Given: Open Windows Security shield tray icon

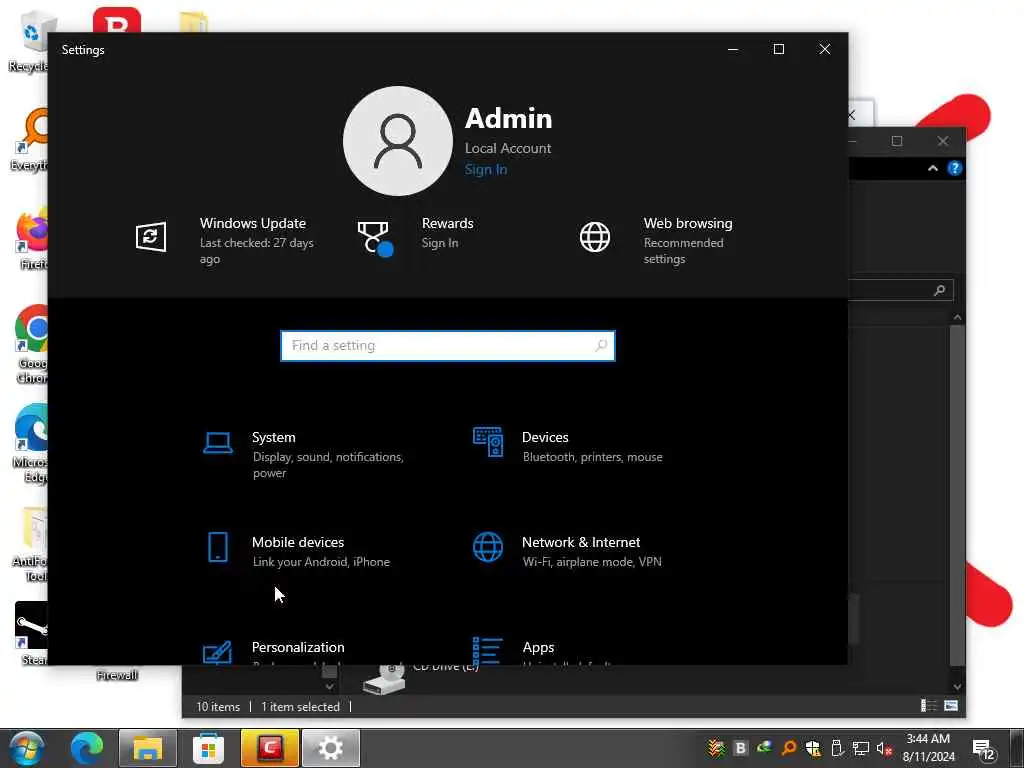Looking at the screenshot, I should (x=813, y=748).
